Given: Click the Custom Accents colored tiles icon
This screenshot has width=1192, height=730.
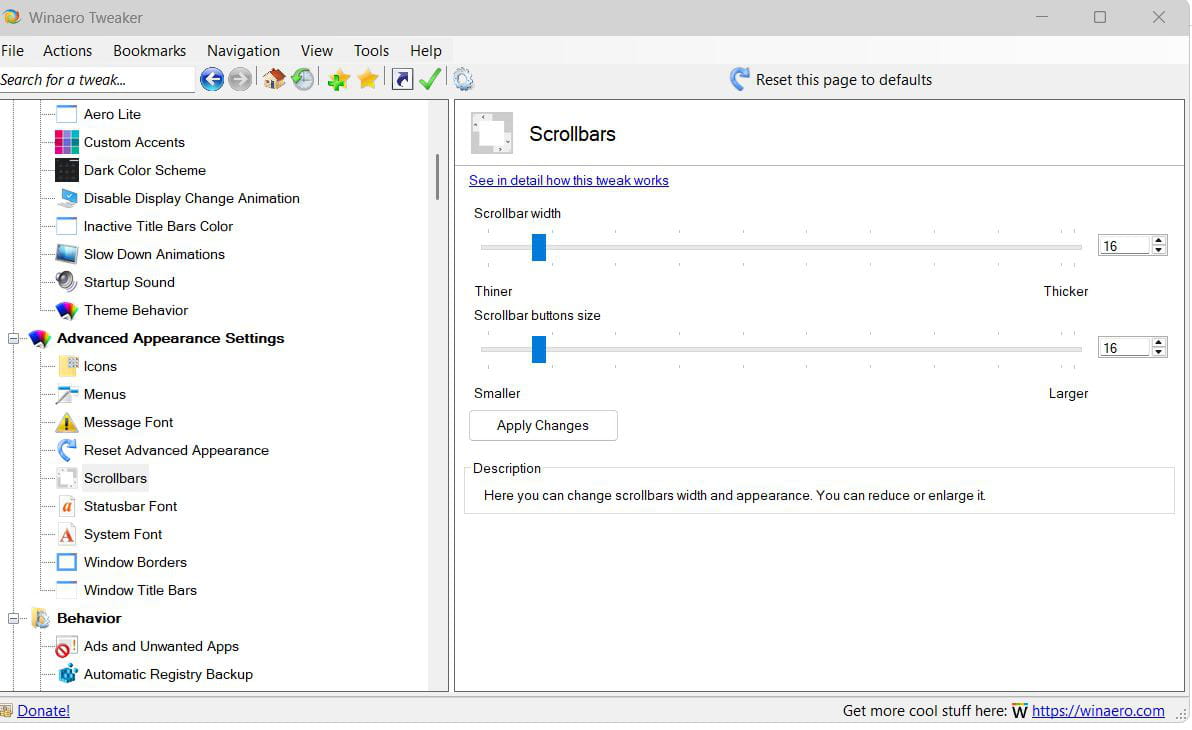Looking at the screenshot, I should 67,142.
